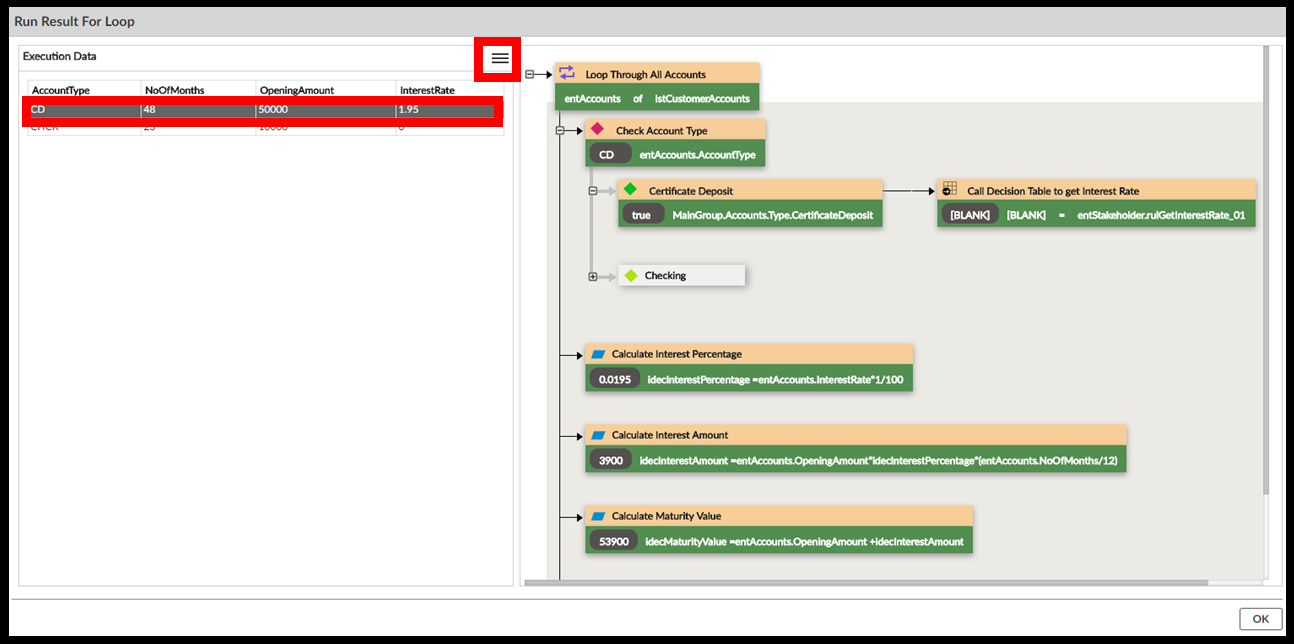Click the green diamond Certificate Deposit icon
Image resolution: width=1294 pixels, height=644 pixels.
pos(630,190)
